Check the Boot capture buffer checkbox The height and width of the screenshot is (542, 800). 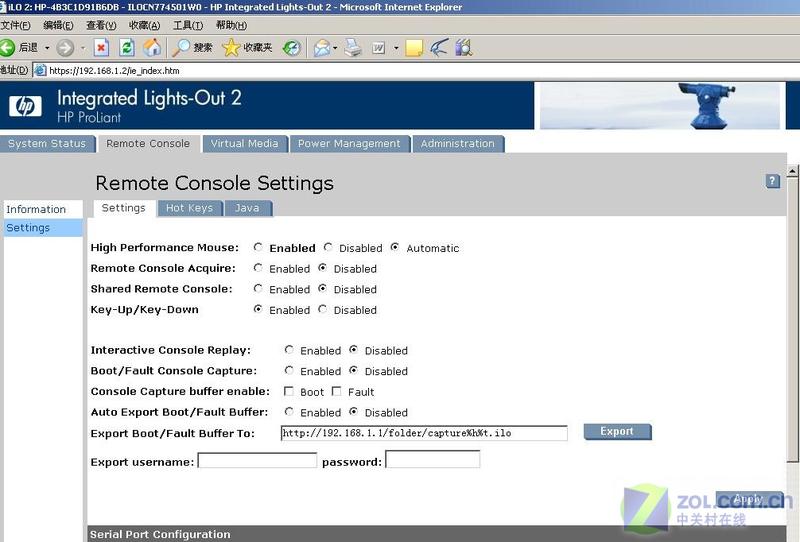(289, 391)
